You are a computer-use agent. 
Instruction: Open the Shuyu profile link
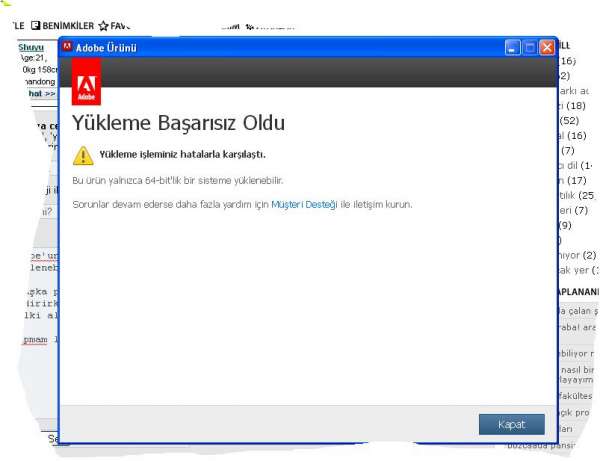(31, 47)
